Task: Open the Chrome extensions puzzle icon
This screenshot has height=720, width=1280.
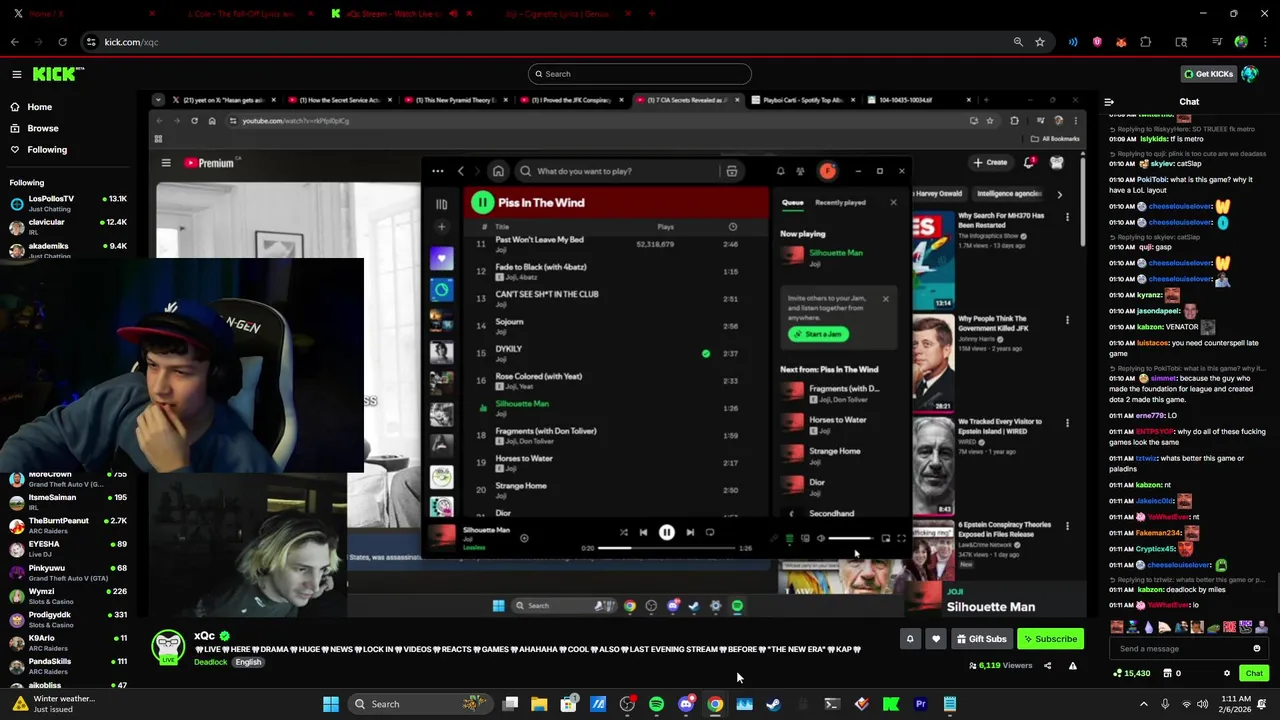Action: (x=1146, y=42)
